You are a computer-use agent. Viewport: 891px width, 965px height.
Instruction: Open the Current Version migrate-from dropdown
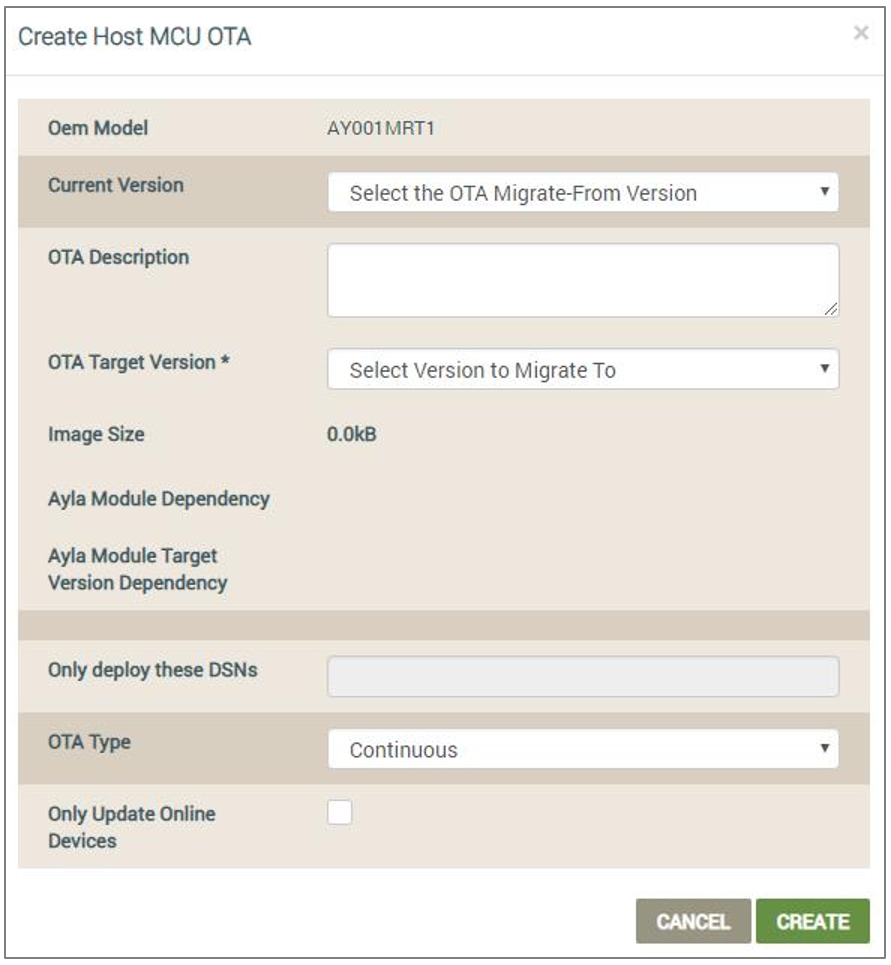pos(583,193)
